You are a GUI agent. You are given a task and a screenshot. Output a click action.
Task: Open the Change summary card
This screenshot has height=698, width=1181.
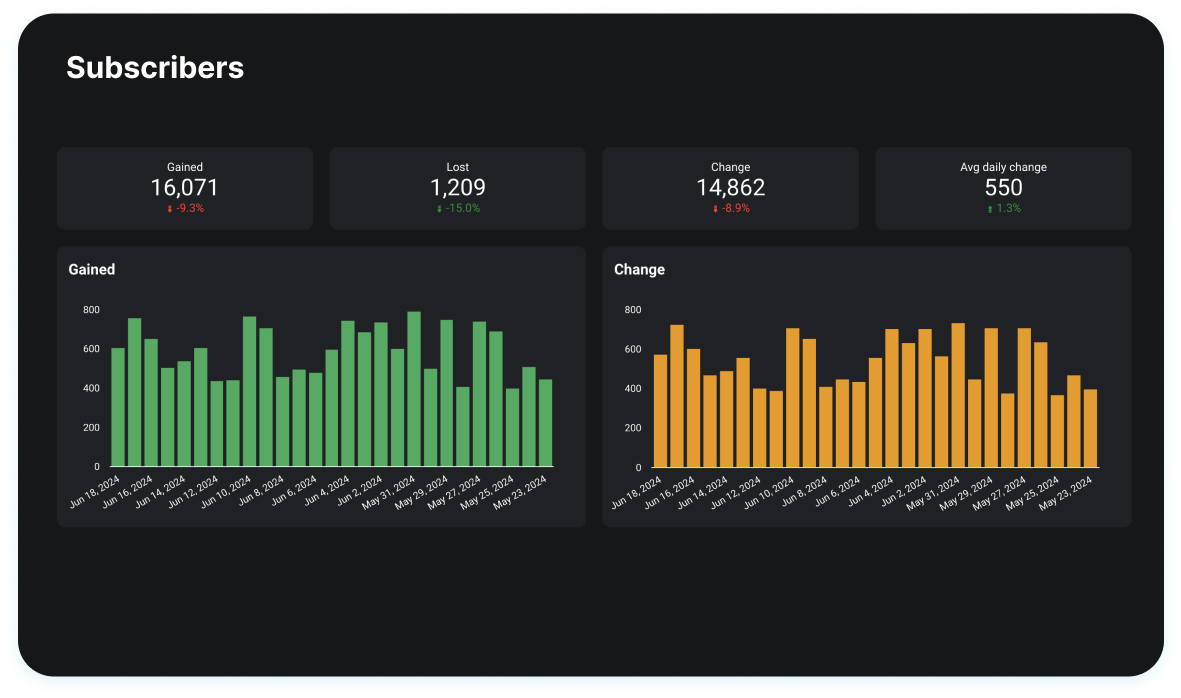coord(730,188)
